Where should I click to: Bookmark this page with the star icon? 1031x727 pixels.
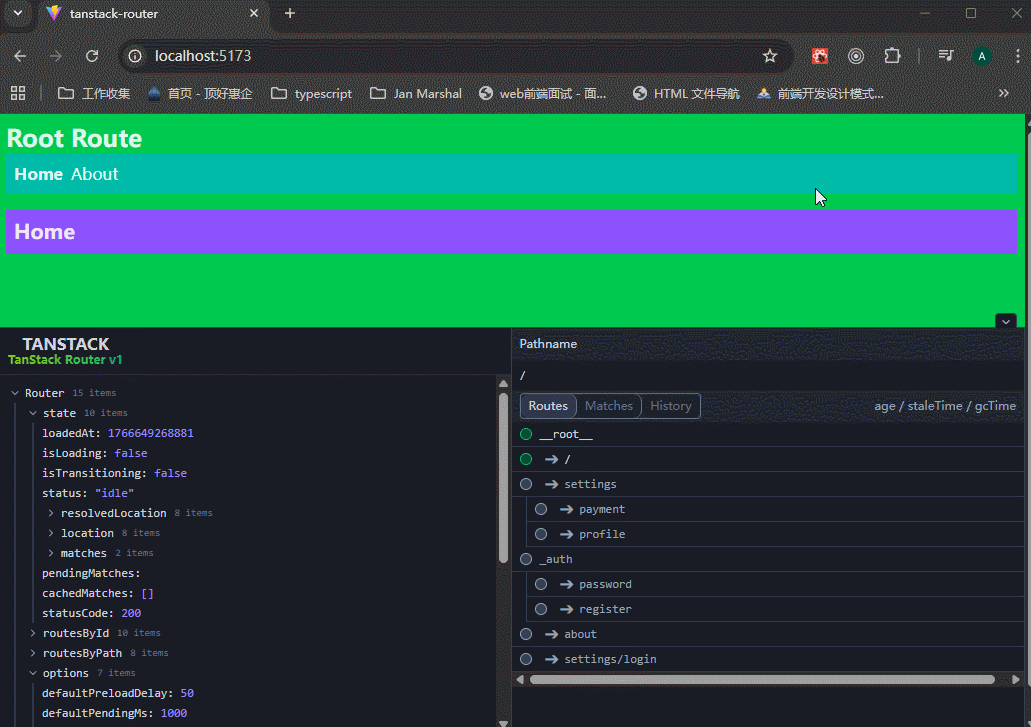[769, 56]
